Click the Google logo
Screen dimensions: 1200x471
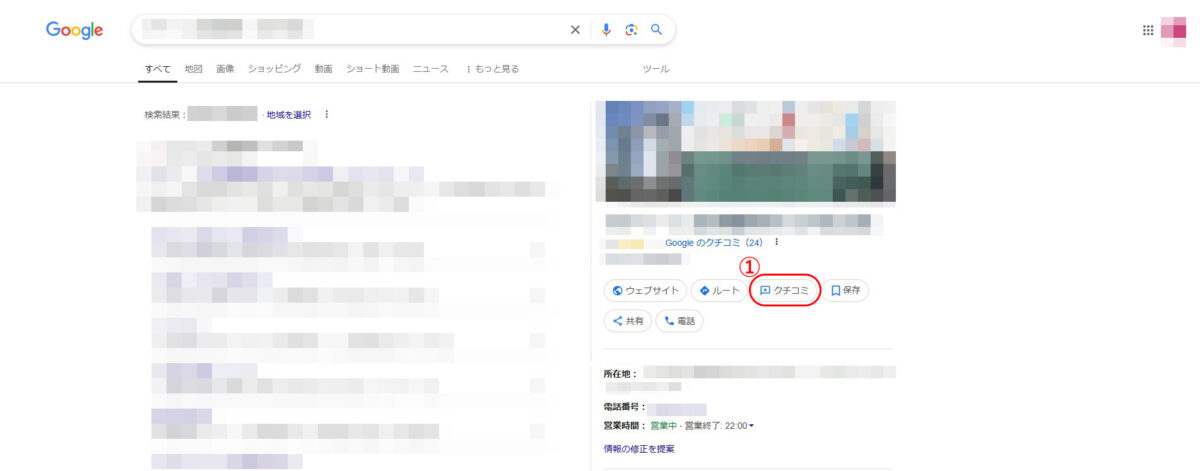[x=74, y=30]
